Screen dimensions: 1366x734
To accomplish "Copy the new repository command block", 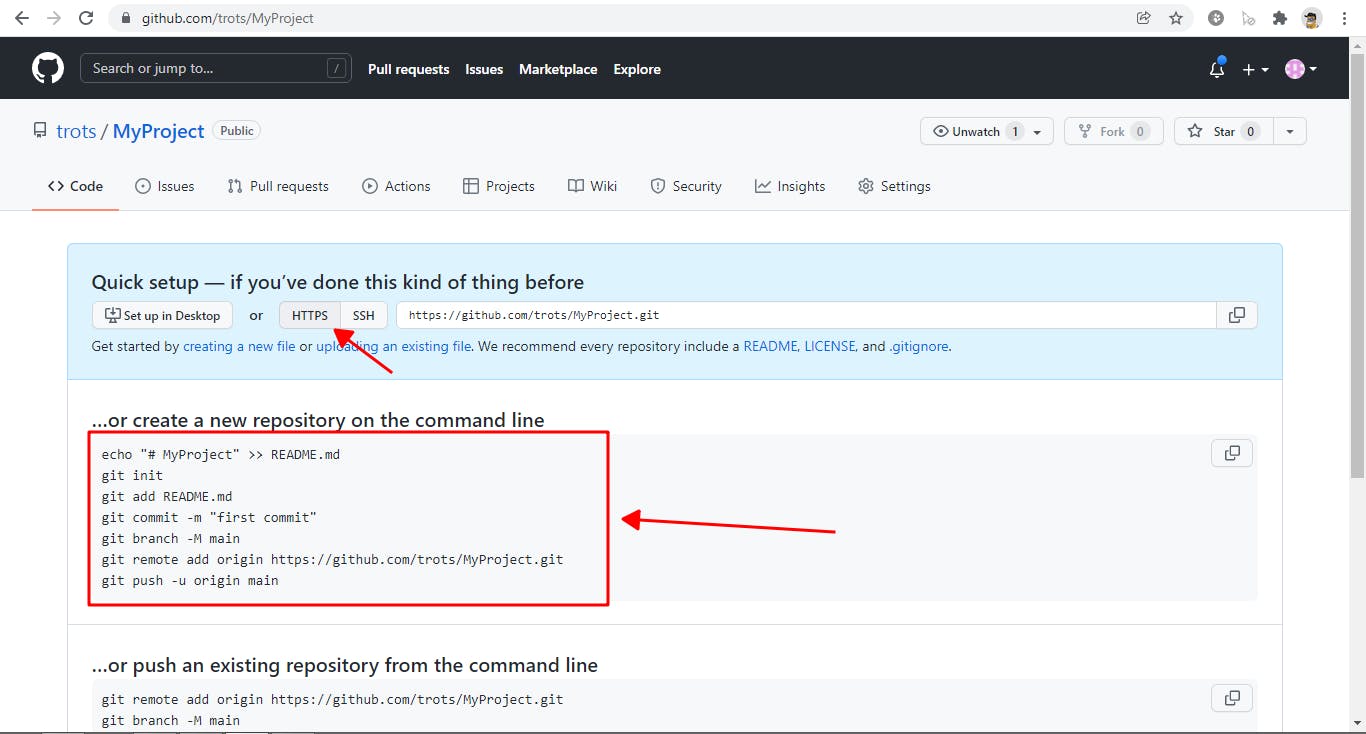I will tap(1232, 453).
